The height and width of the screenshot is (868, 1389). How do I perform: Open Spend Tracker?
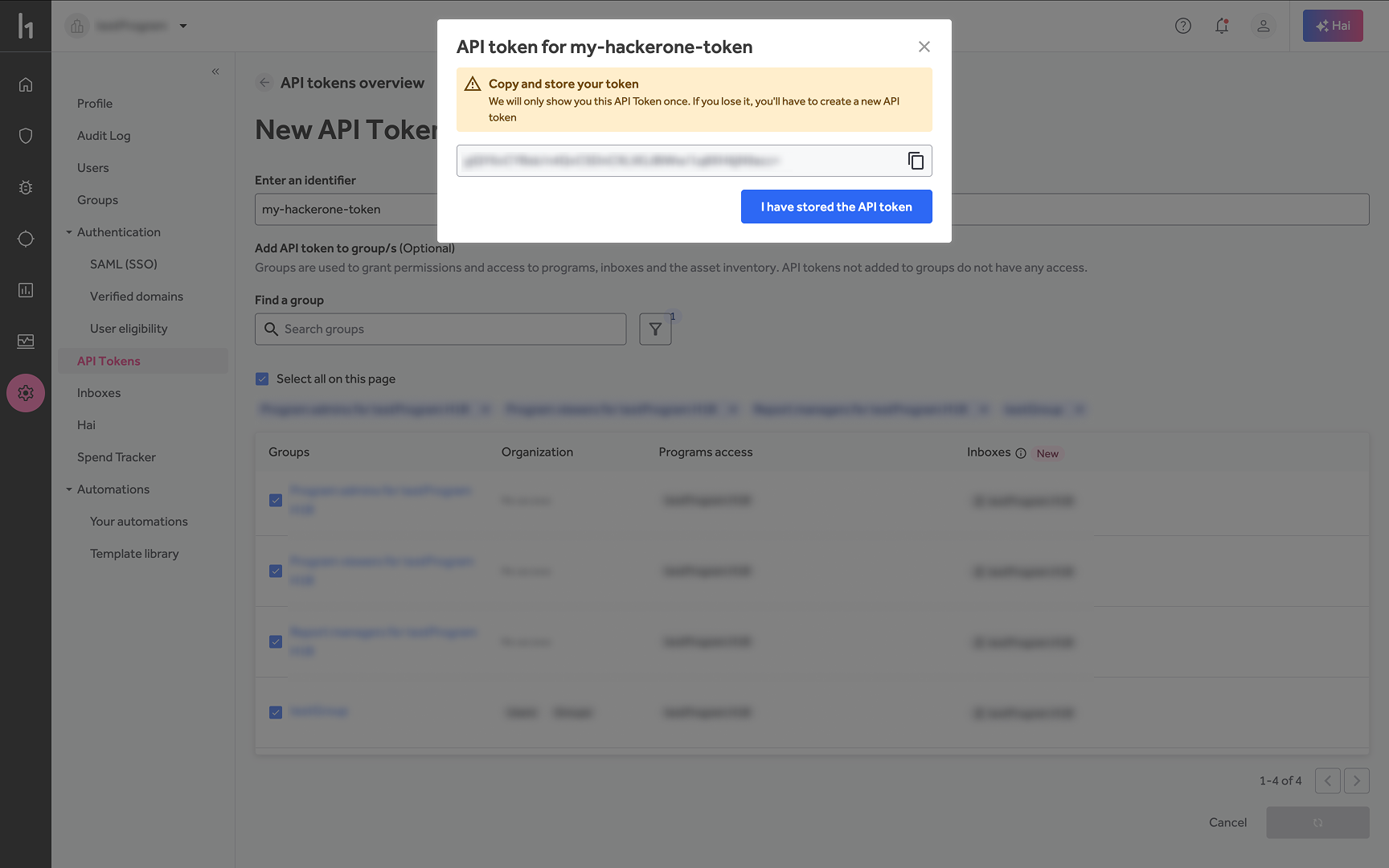(117, 457)
